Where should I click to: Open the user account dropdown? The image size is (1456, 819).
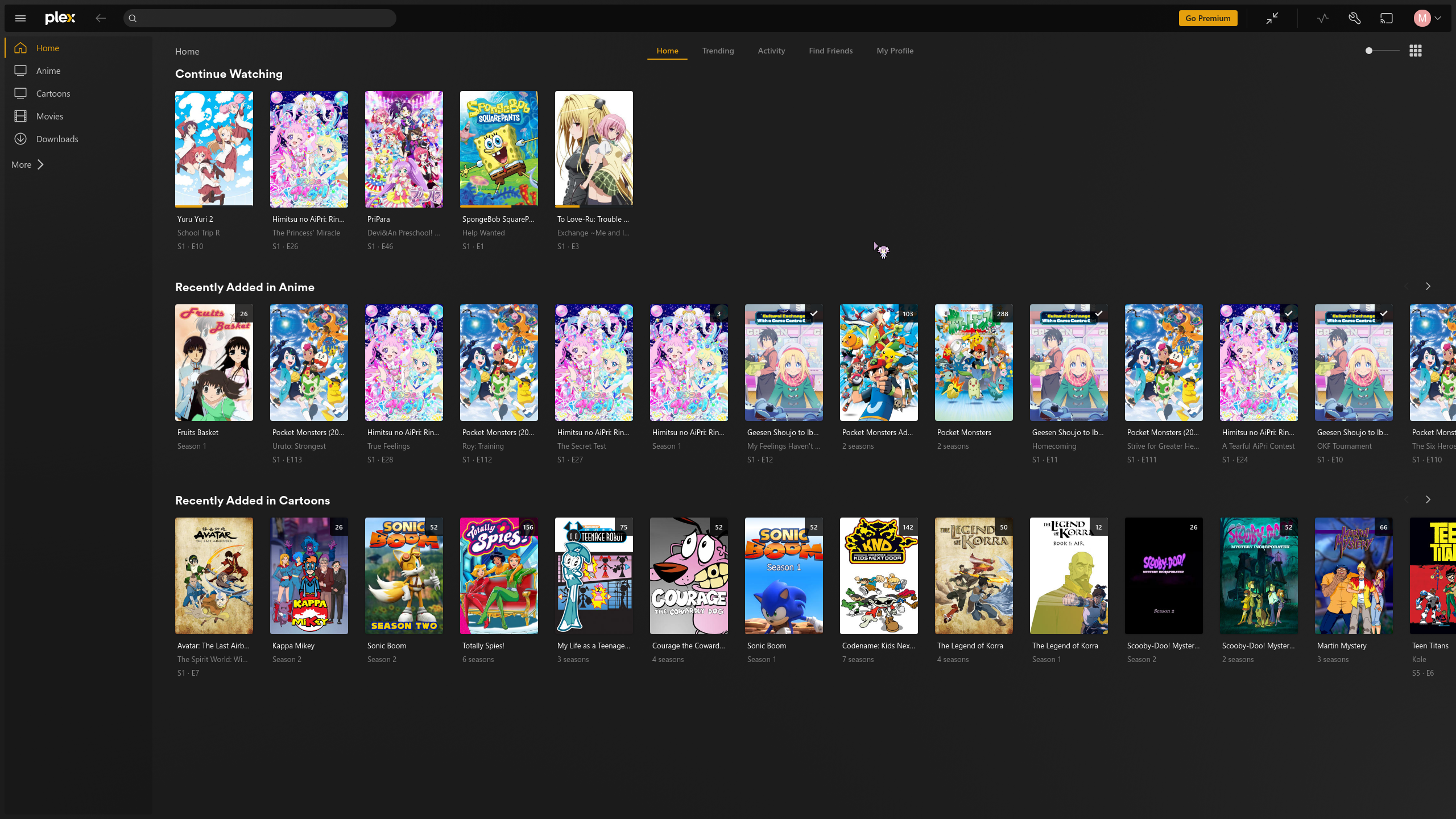(1428, 18)
